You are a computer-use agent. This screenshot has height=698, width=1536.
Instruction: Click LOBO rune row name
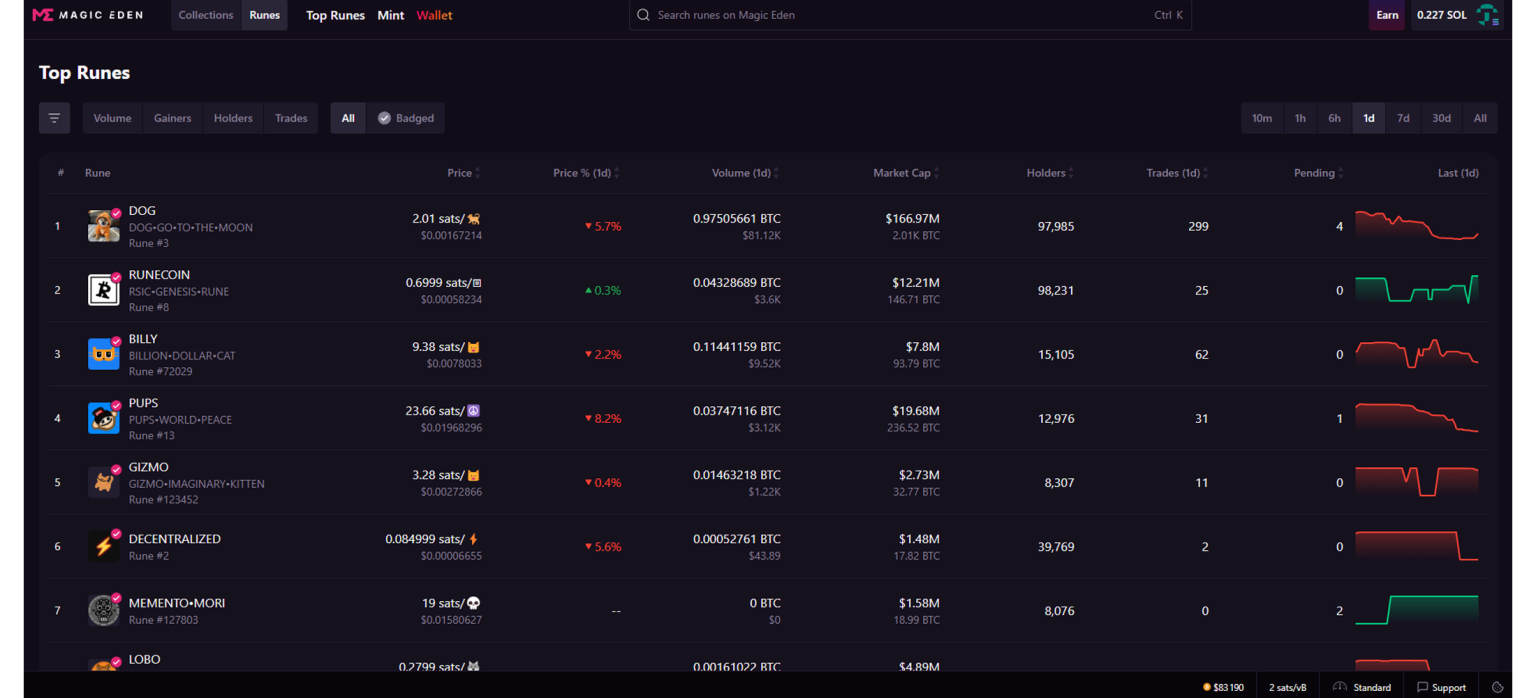(145, 659)
